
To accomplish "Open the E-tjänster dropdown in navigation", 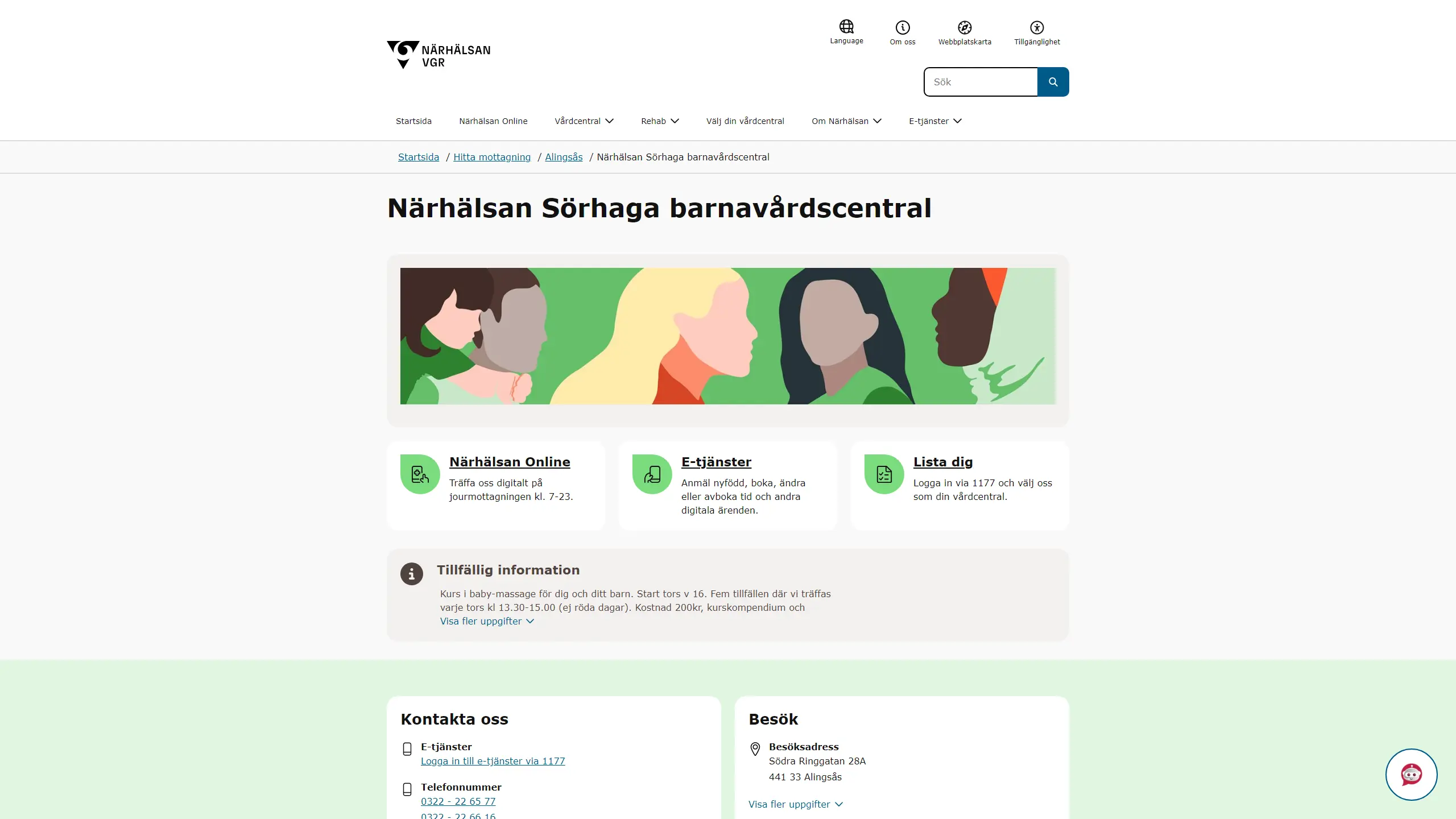I will click(x=934, y=121).
